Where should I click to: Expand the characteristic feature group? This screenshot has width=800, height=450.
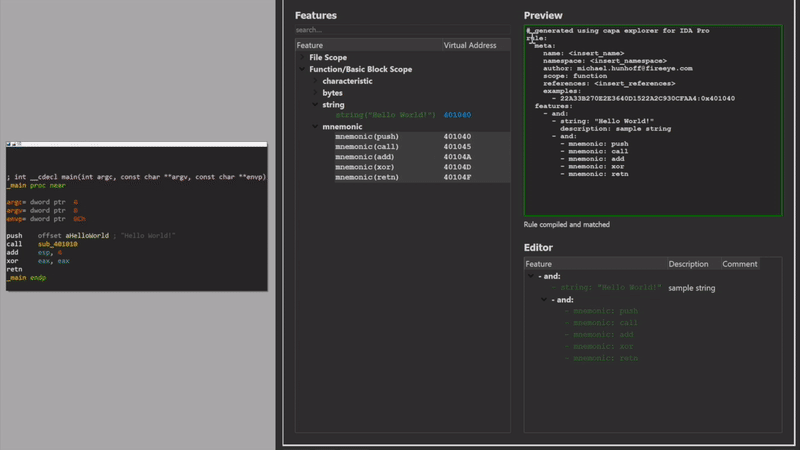pos(315,81)
